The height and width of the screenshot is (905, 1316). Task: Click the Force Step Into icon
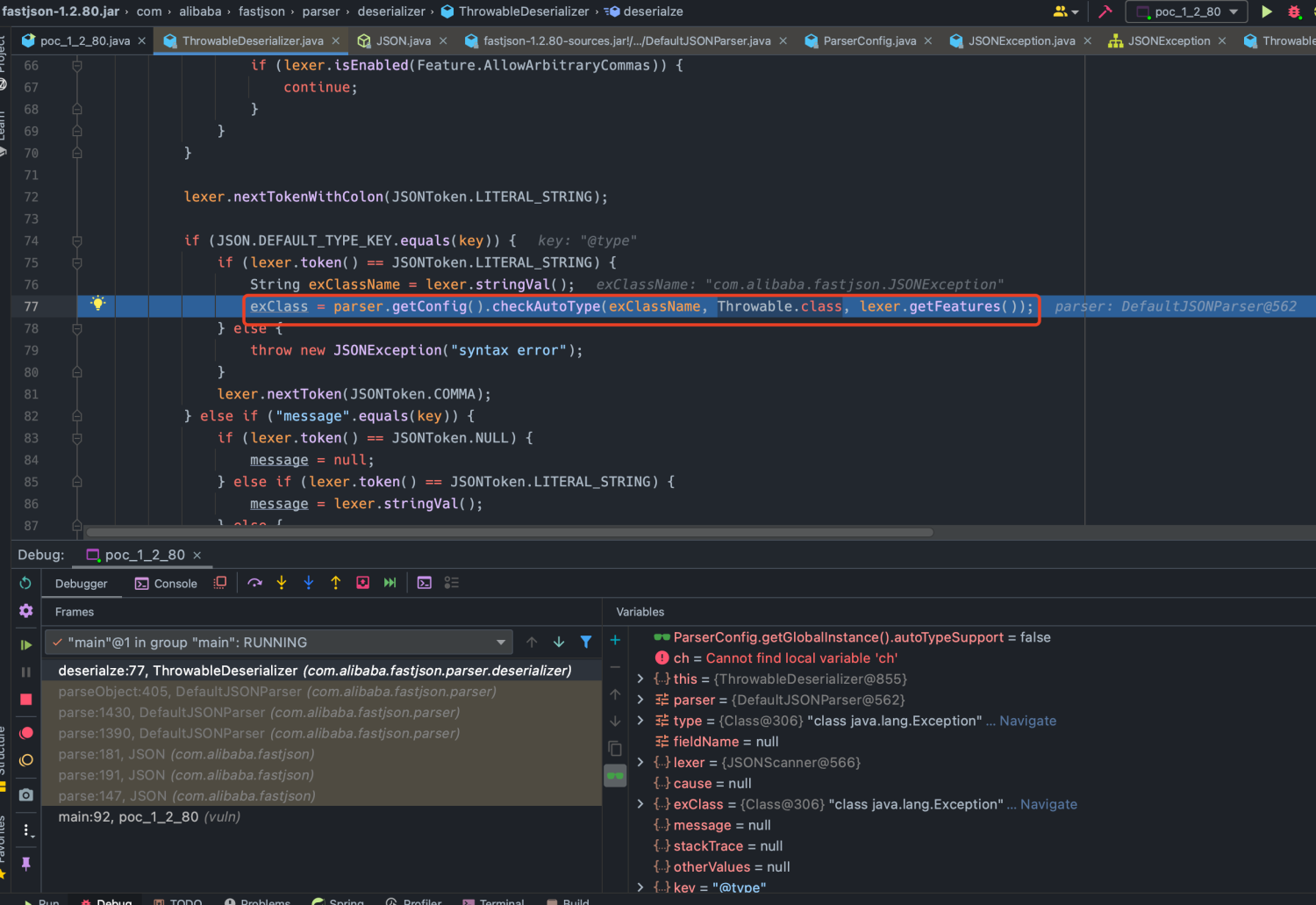pos(309,583)
